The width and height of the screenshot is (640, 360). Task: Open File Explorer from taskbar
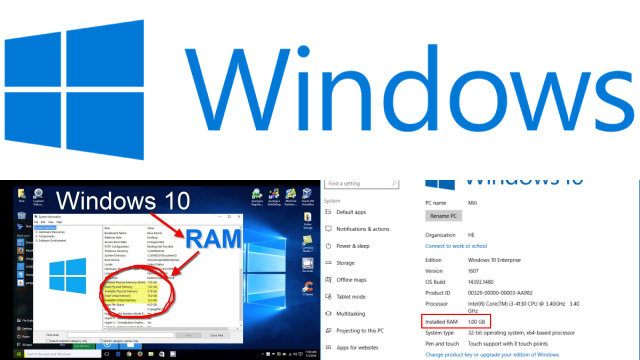pyautogui.click(x=151, y=354)
